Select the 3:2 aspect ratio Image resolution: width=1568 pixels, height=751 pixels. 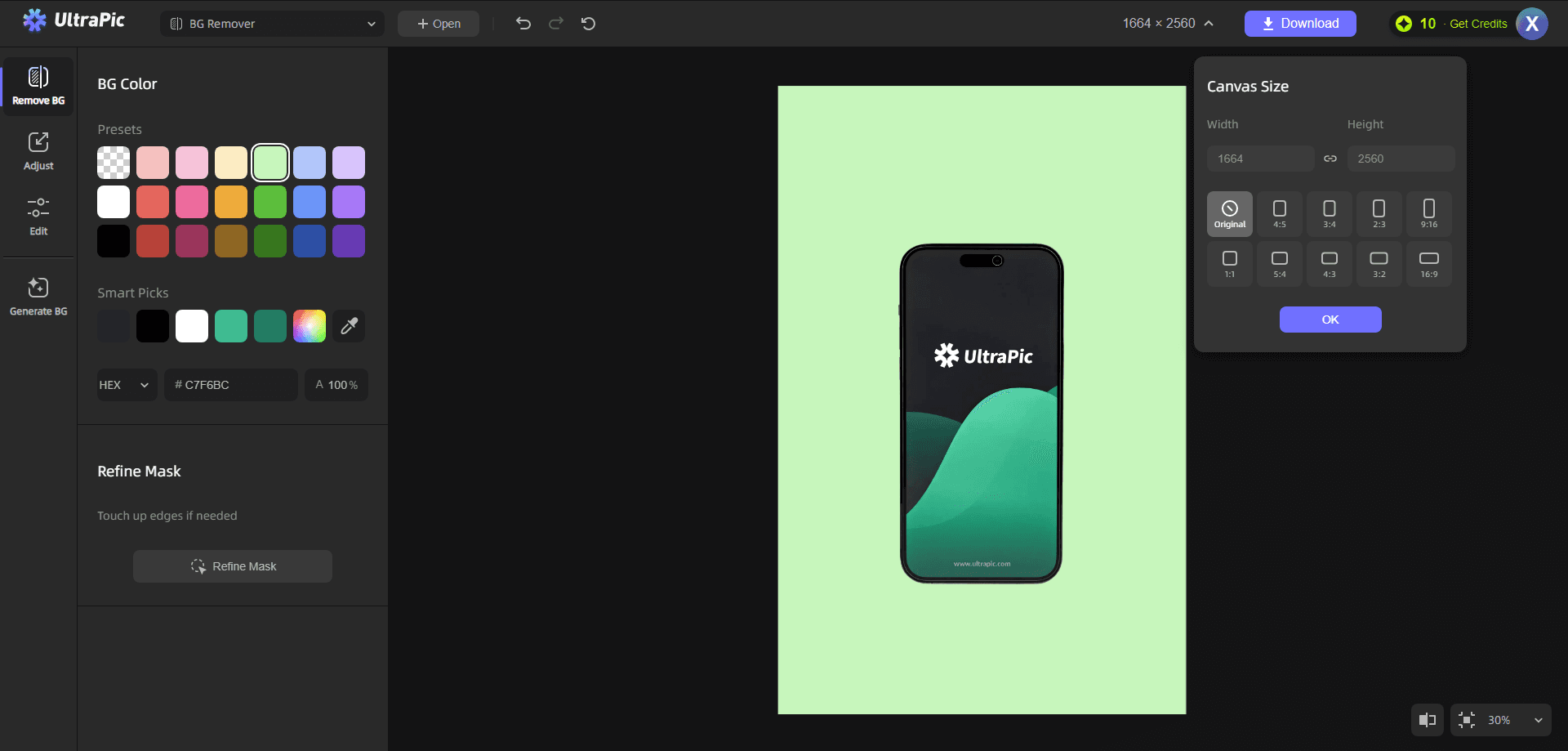click(1379, 264)
